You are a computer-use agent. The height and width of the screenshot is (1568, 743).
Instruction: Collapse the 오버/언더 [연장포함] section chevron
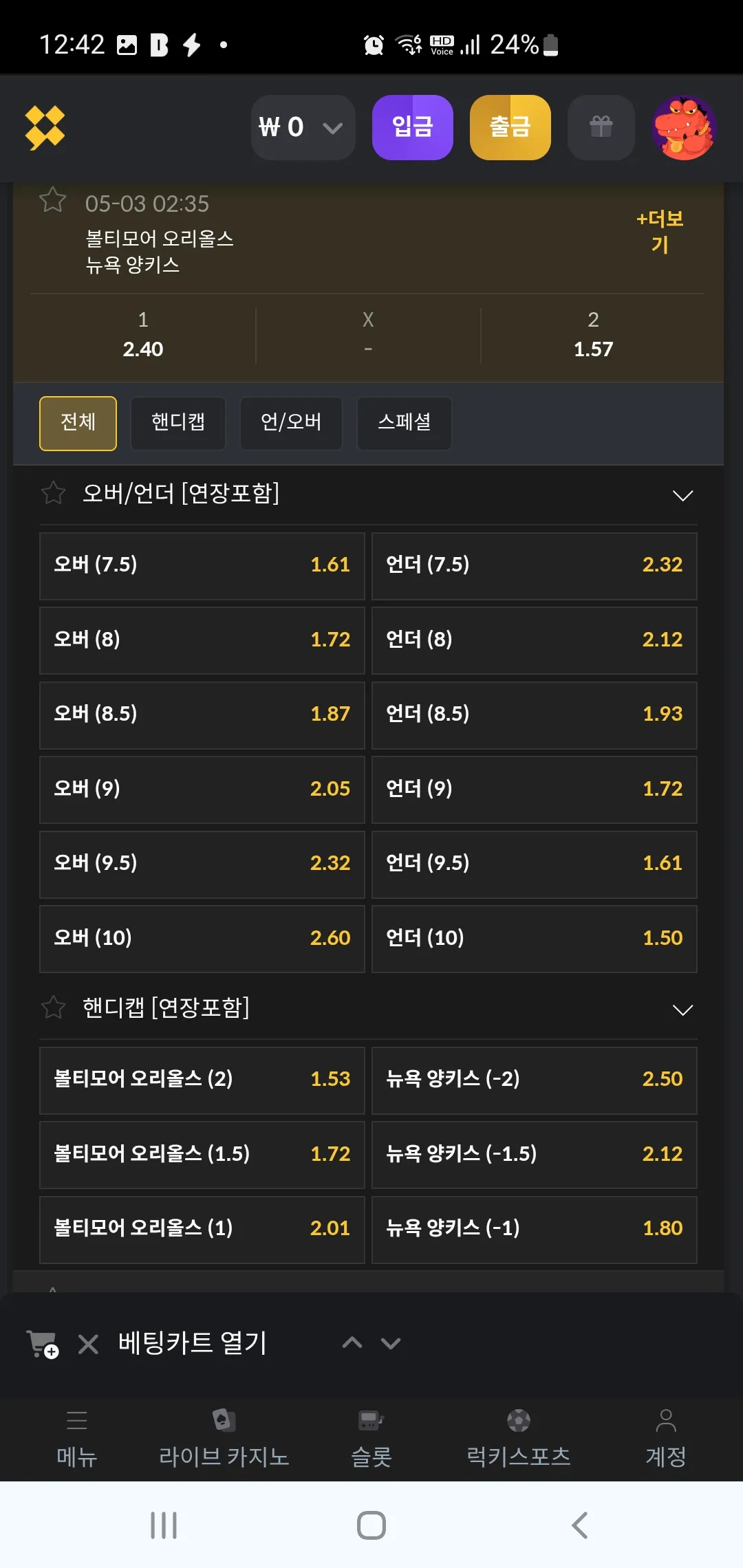(x=682, y=496)
